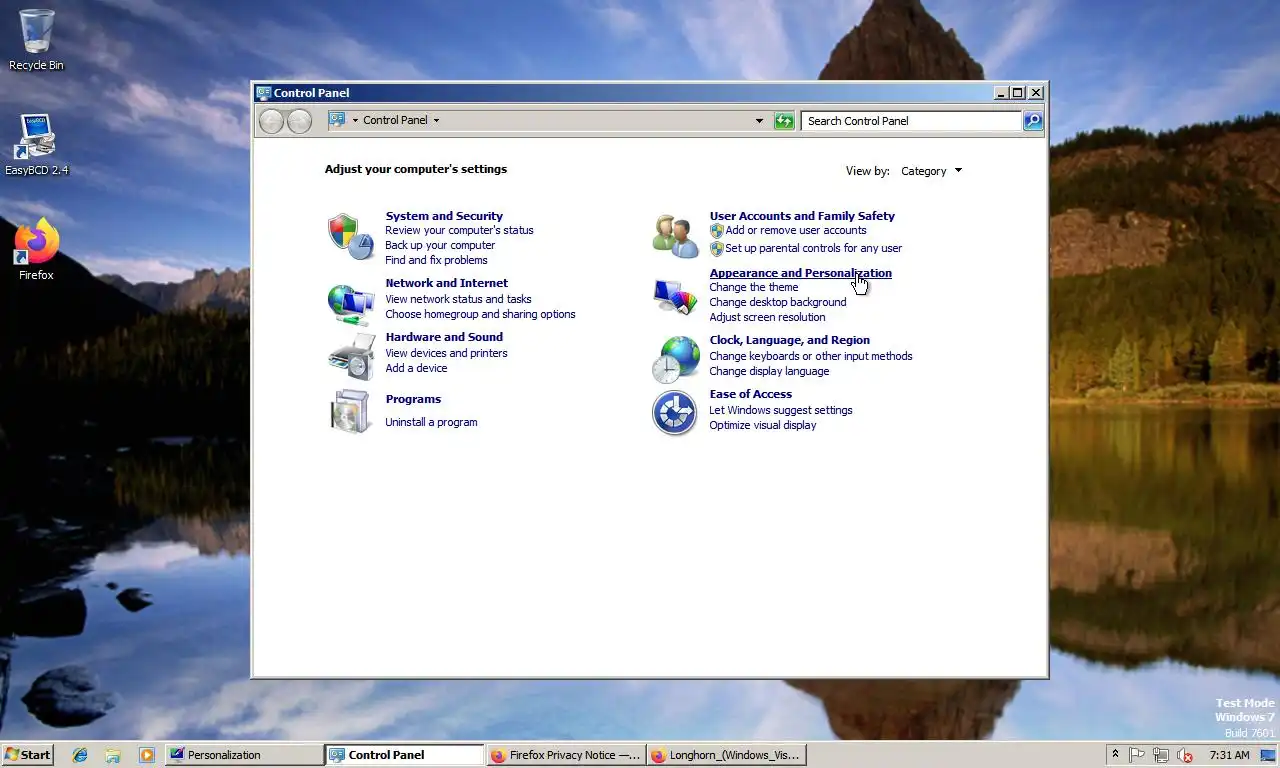Go forward with the Forward arrow button
The width and height of the screenshot is (1280, 768).
point(299,121)
